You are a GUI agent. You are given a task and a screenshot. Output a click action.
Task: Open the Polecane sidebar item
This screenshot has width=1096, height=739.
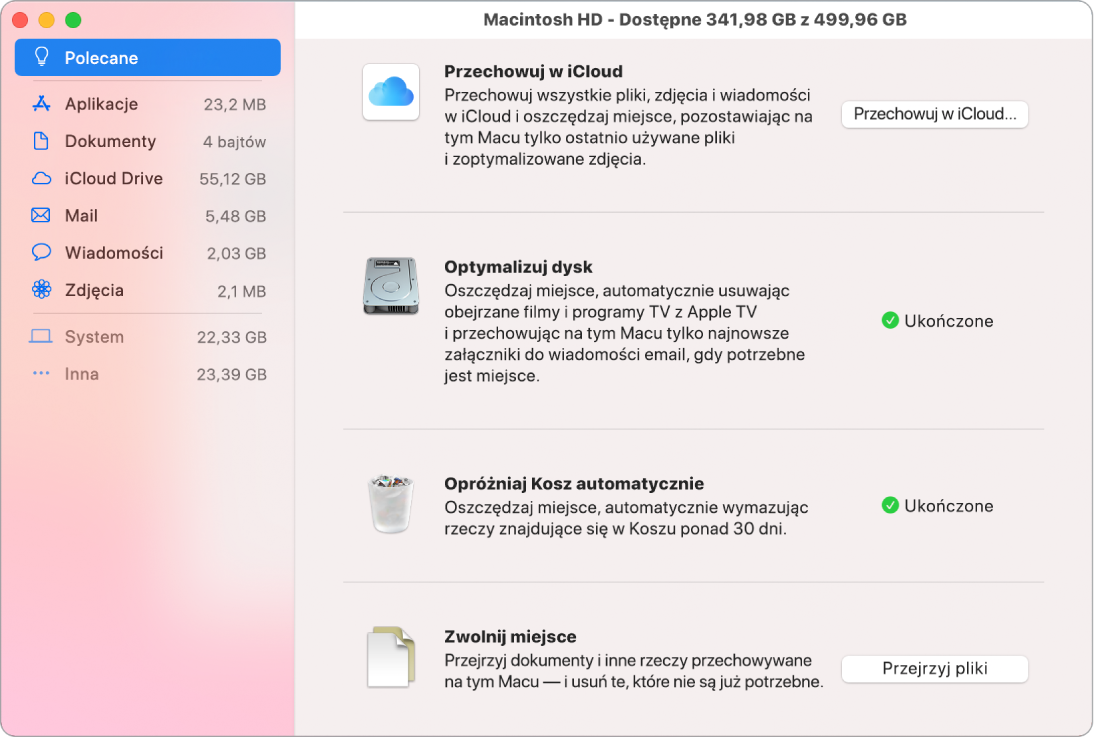[147, 57]
